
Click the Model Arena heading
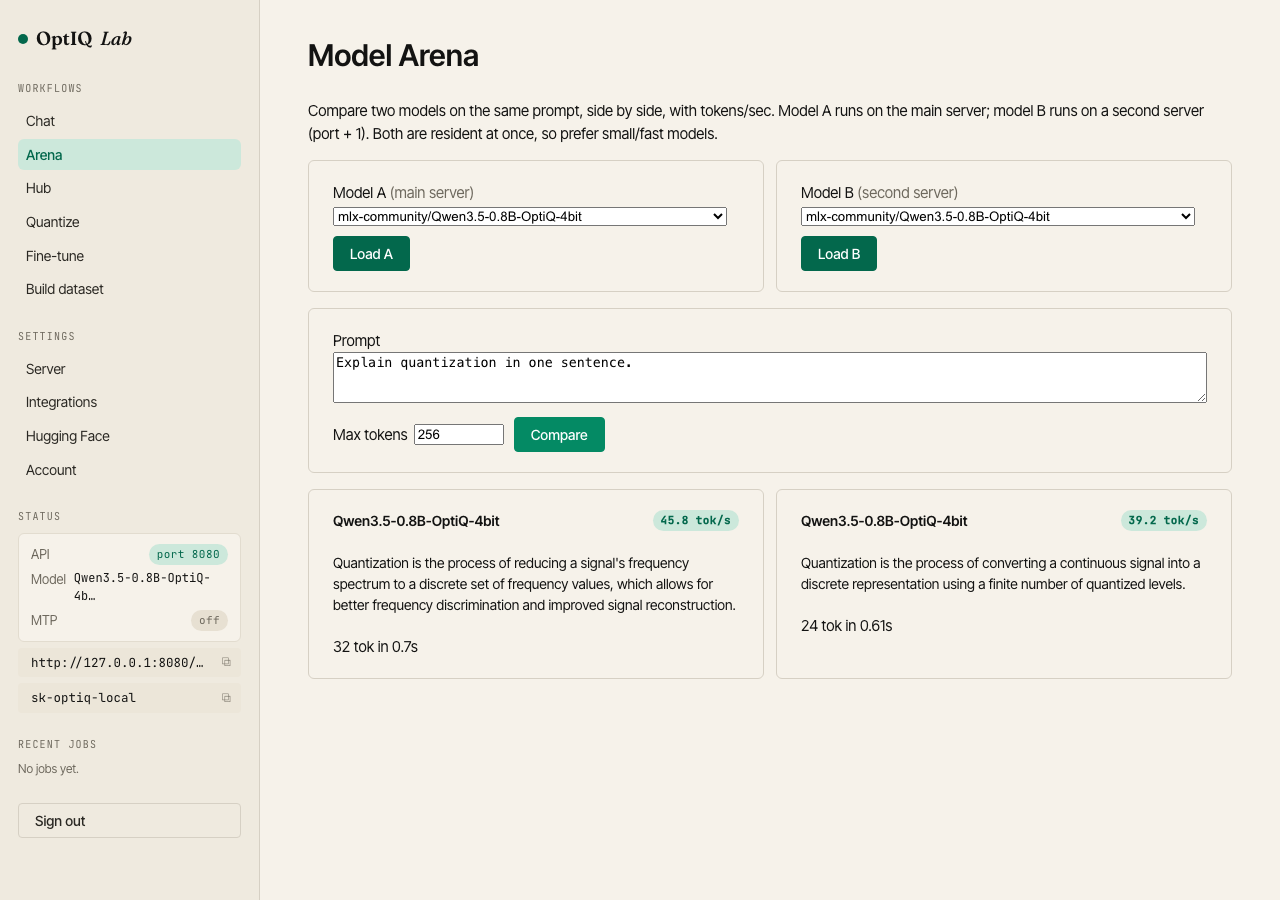click(x=393, y=56)
